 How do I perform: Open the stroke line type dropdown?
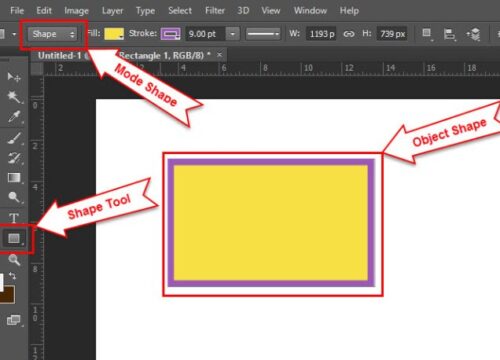263,34
